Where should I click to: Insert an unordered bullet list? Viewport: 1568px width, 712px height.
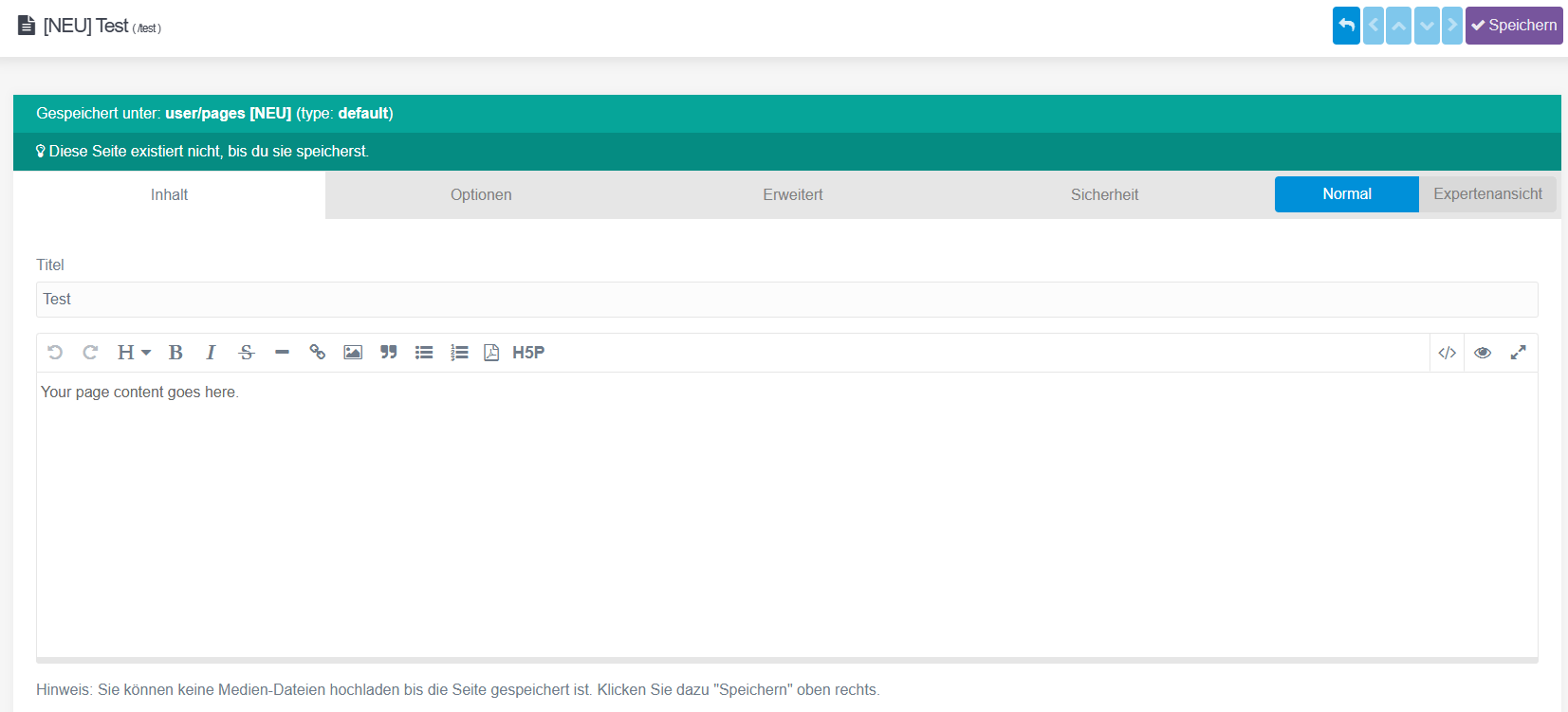point(424,353)
